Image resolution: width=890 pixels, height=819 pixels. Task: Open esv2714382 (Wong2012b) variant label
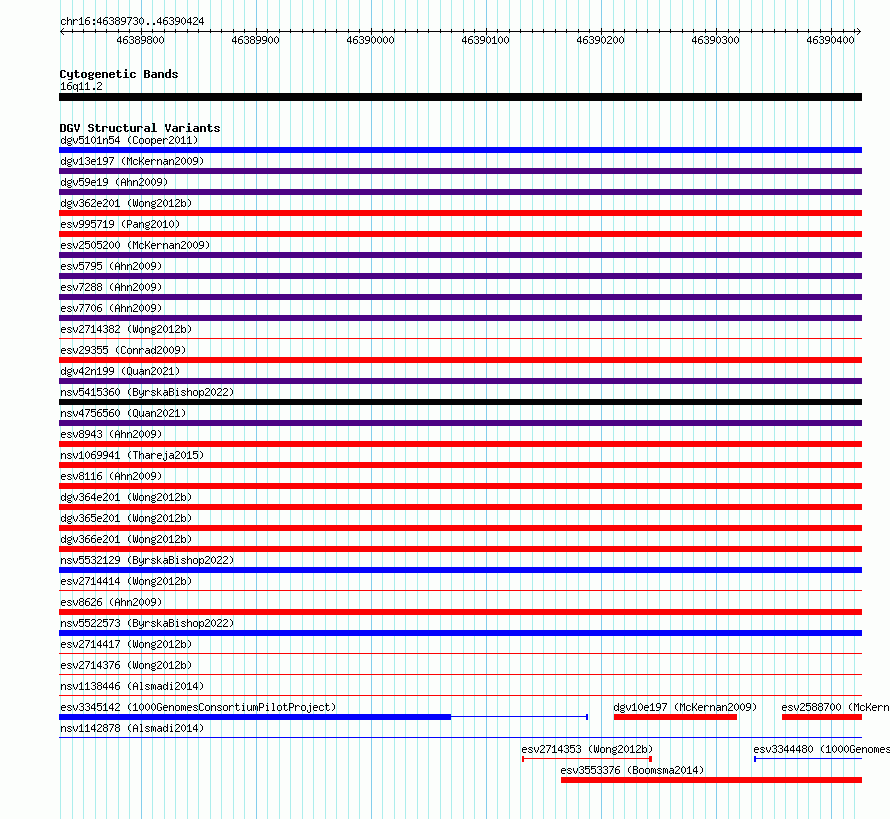[x=126, y=329]
